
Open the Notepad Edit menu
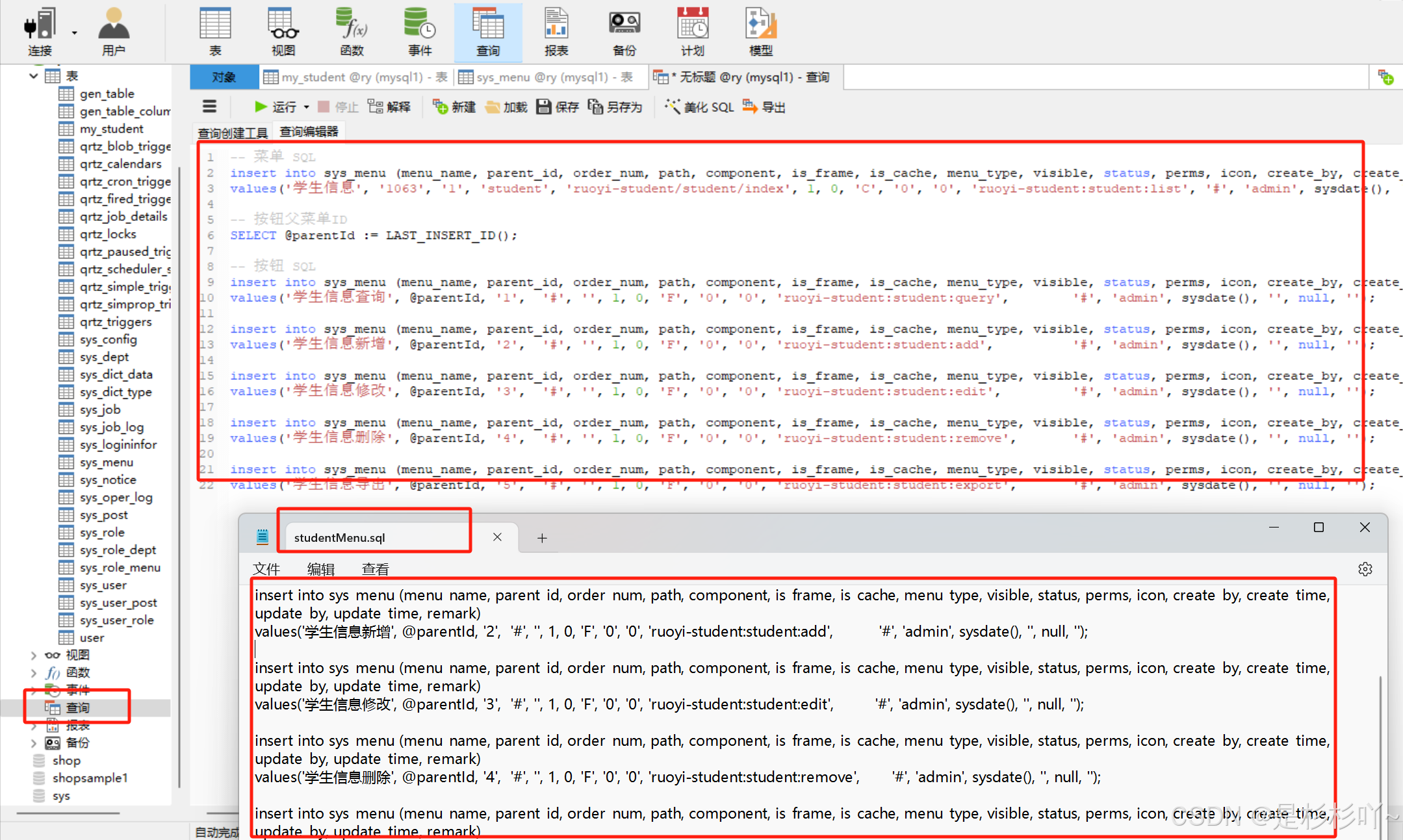click(320, 569)
